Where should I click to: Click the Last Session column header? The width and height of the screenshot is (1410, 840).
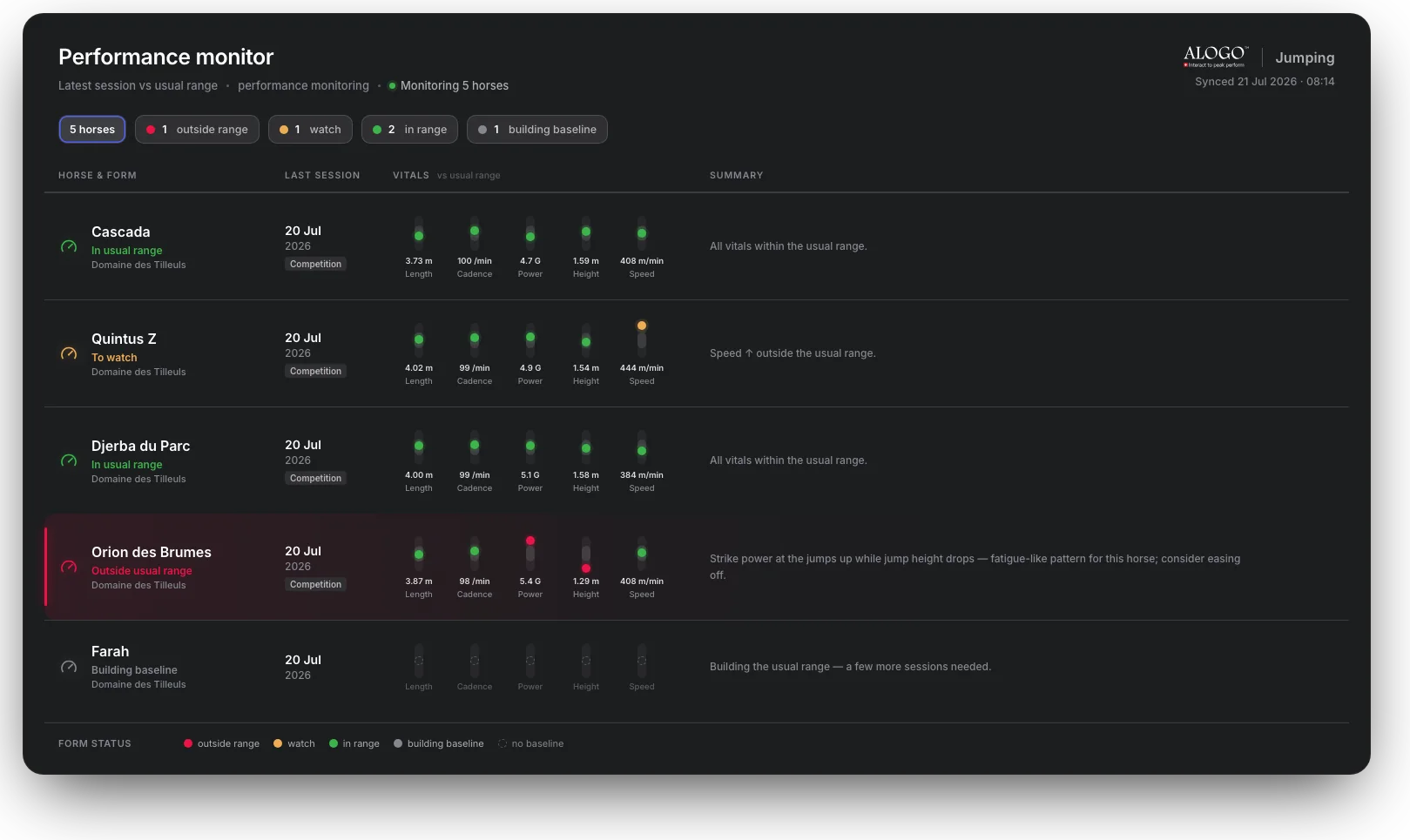pos(322,176)
